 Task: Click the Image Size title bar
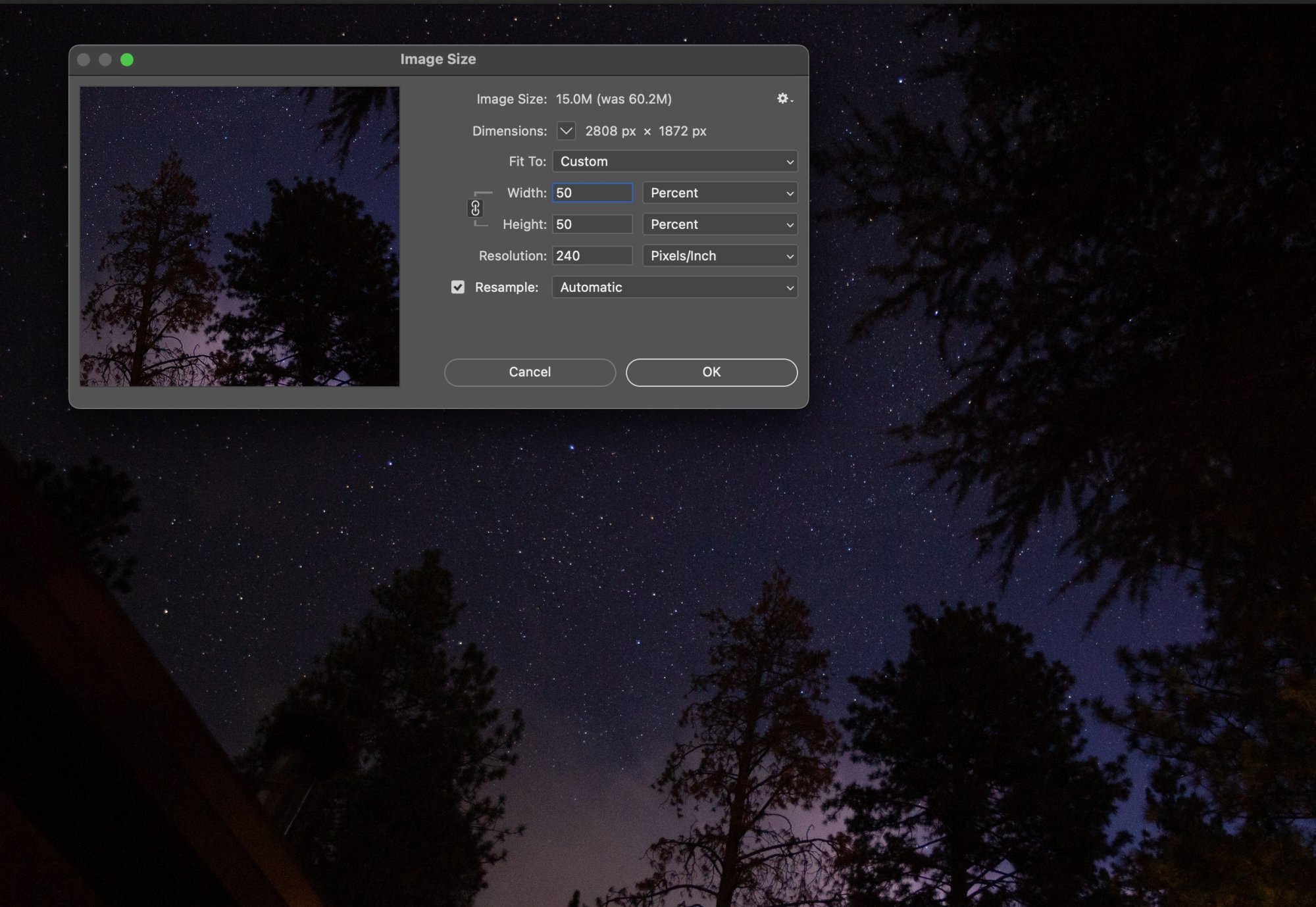438,59
